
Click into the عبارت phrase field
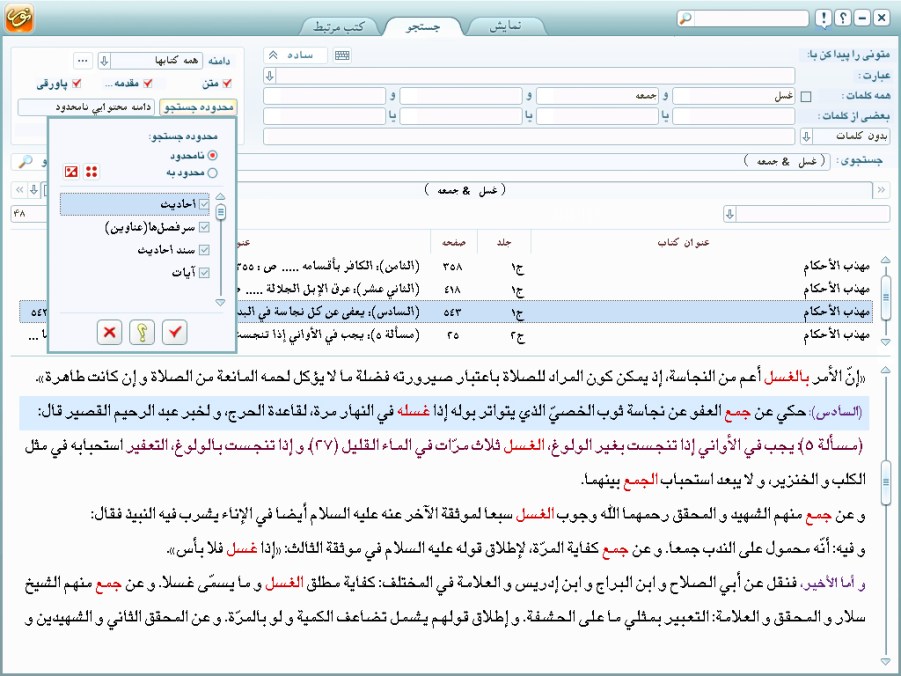coord(536,75)
